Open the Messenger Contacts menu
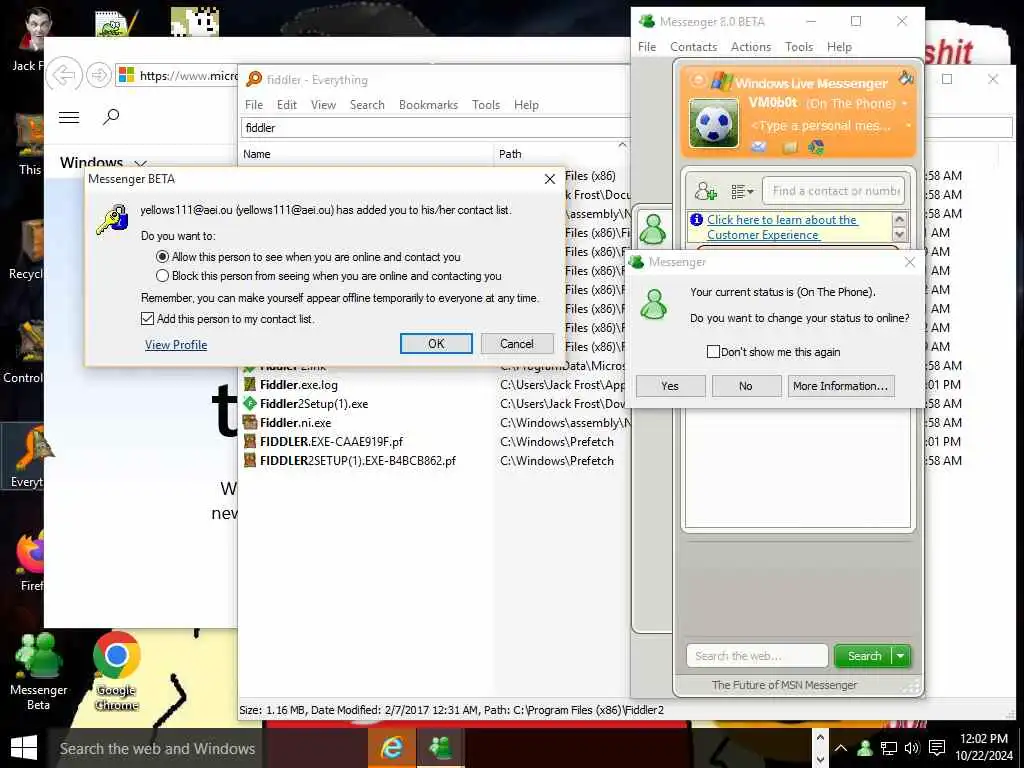Screen dimensions: 1024x768 (x=694, y=47)
